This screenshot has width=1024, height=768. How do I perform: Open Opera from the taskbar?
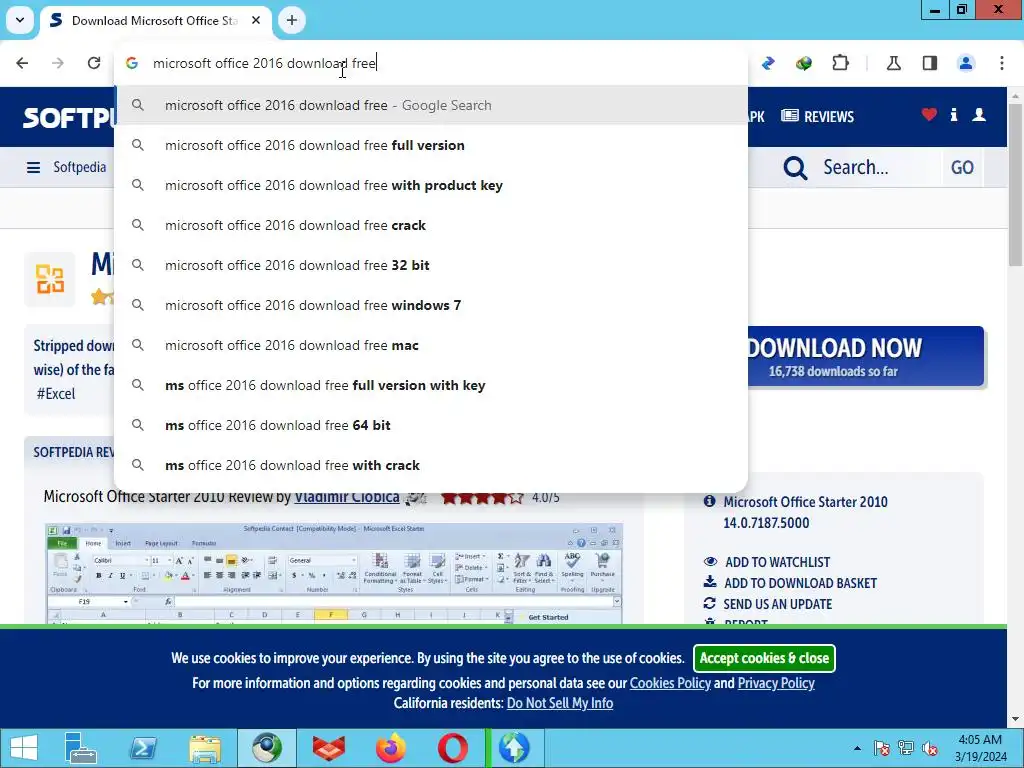pos(452,748)
